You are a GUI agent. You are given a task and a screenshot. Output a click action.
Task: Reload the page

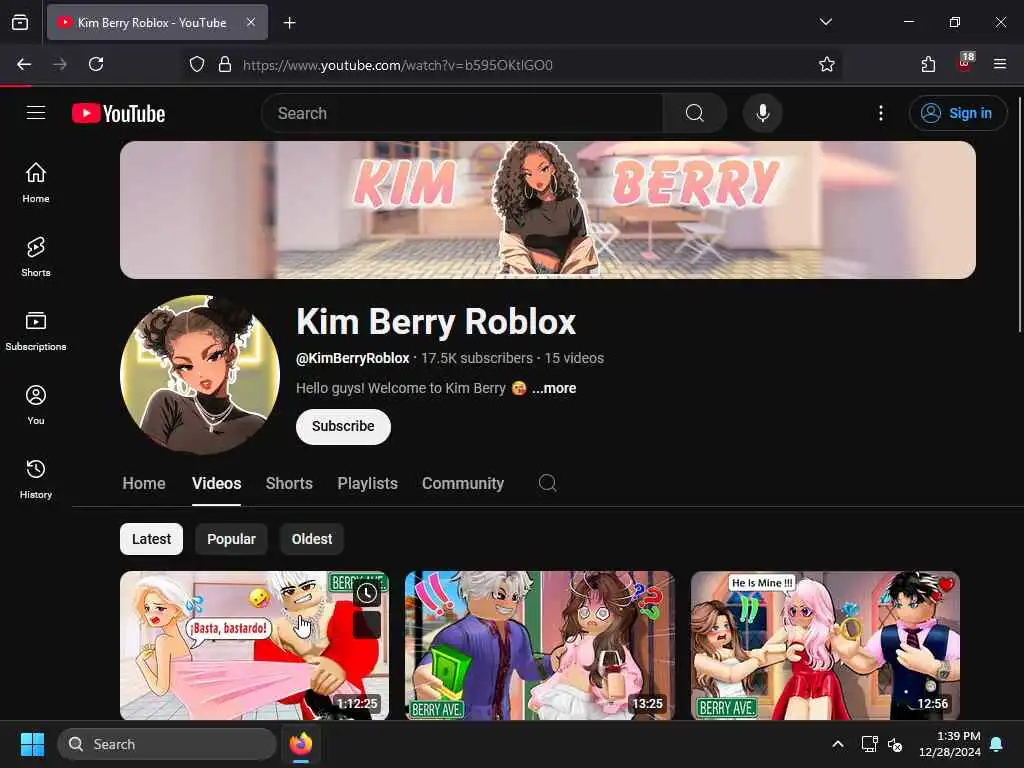96,64
